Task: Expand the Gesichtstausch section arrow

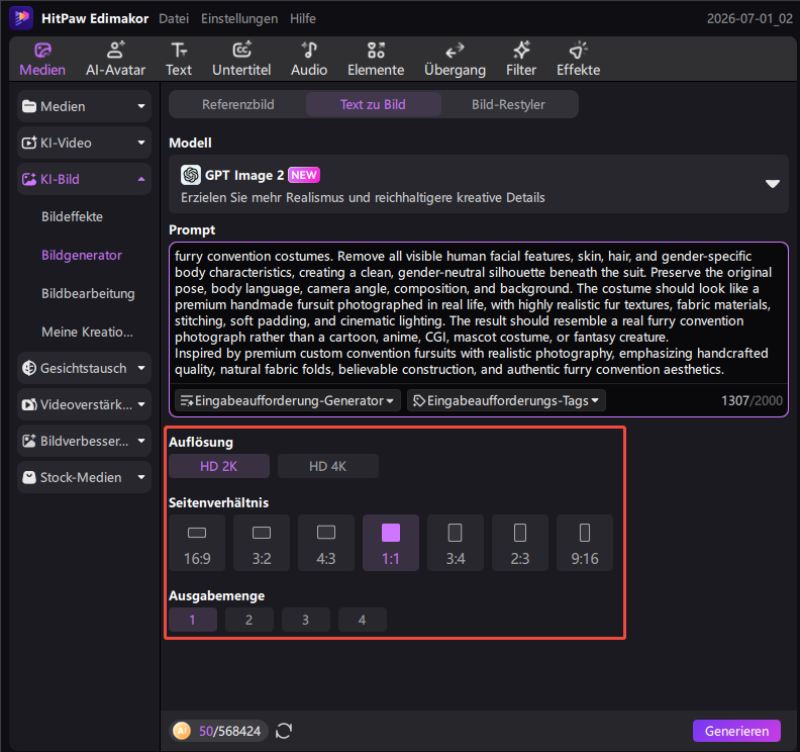Action: coord(141,368)
